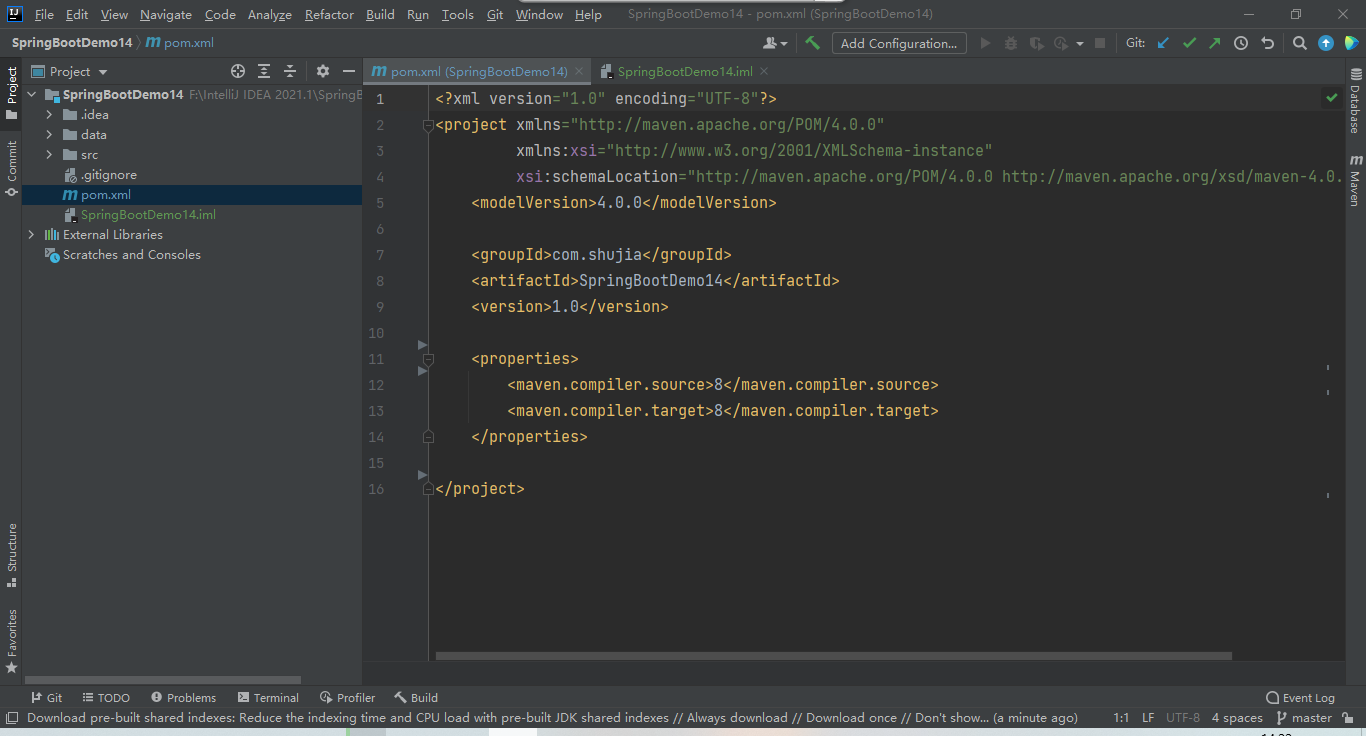Click the Git Update Project arrow
Image resolution: width=1366 pixels, height=736 pixels.
[x=1163, y=43]
